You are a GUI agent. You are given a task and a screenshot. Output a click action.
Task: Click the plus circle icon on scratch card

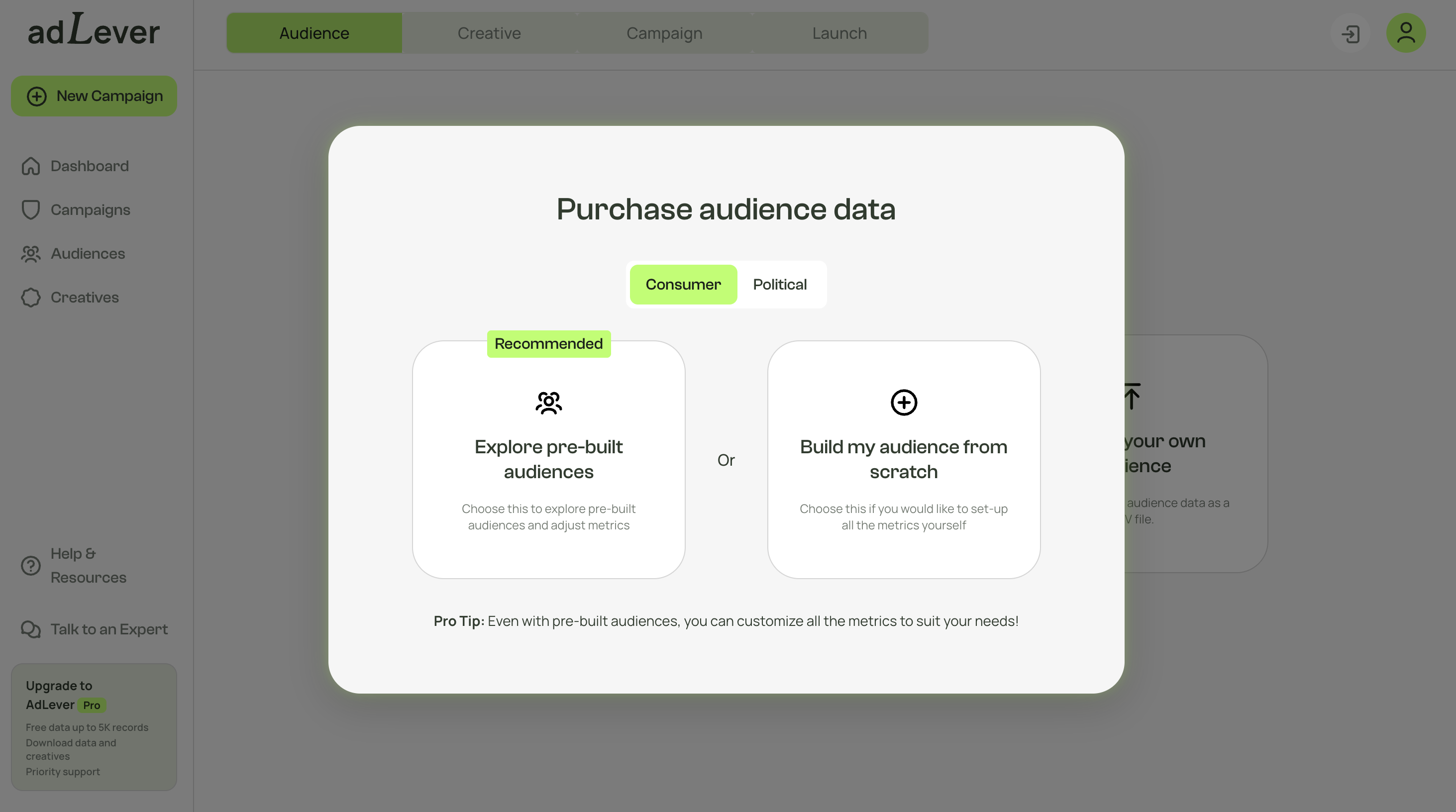[x=904, y=403]
